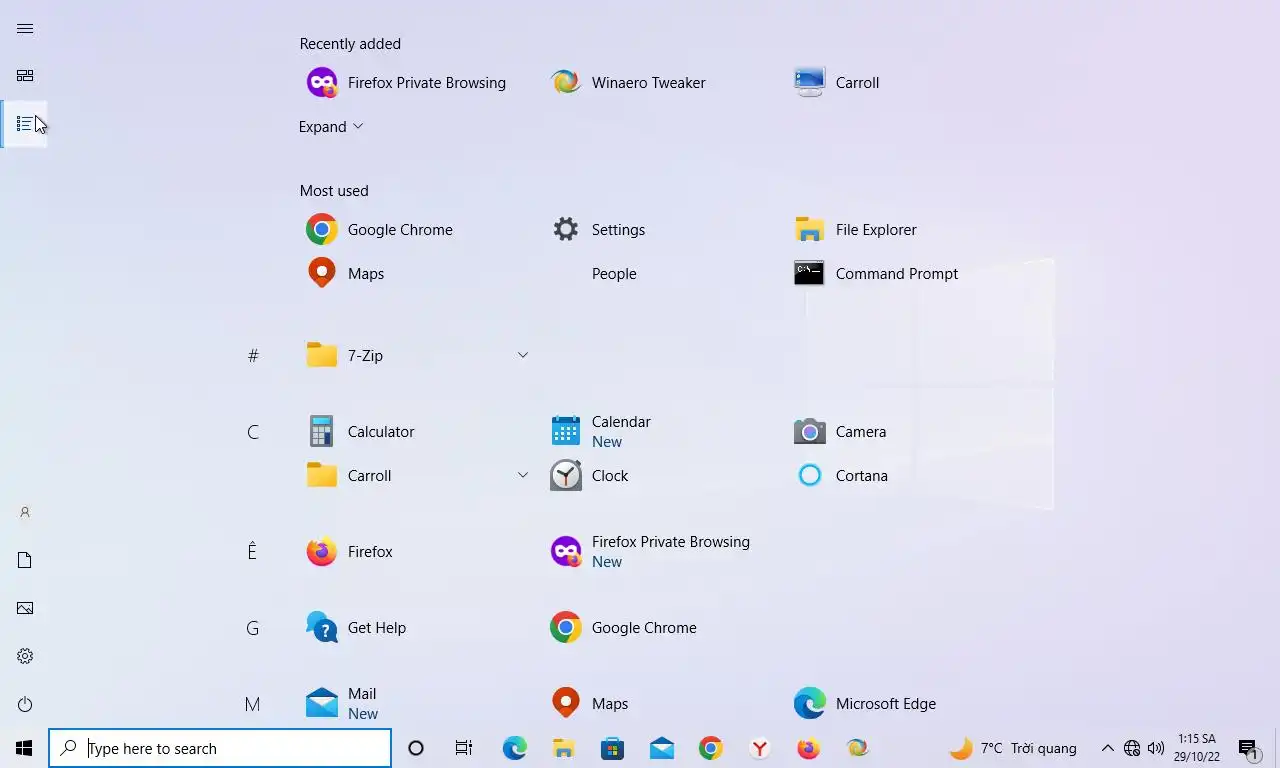Open Chrome on the taskbar
The image size is (1280, 768).
(710, 748)
